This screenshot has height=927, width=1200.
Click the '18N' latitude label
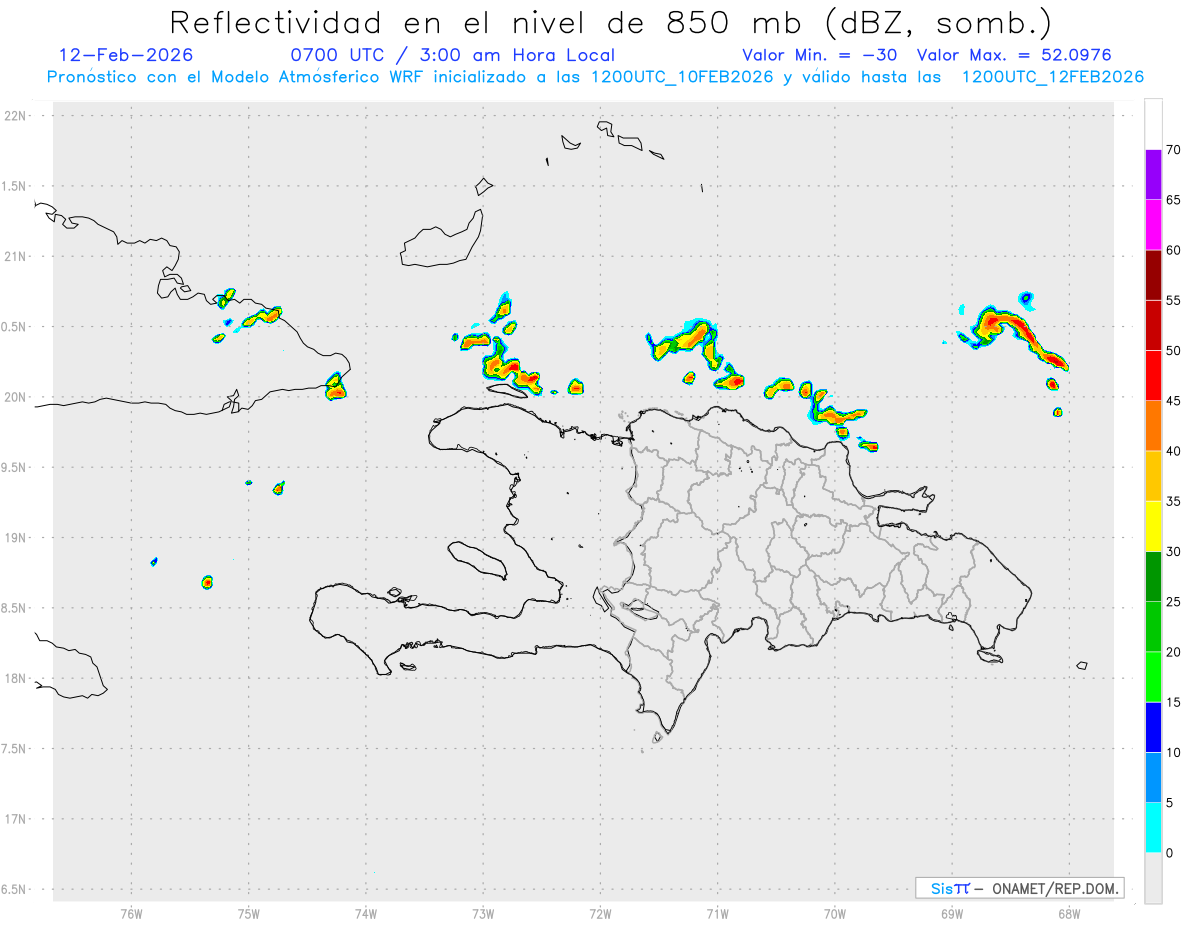click(x=17, y=678)
